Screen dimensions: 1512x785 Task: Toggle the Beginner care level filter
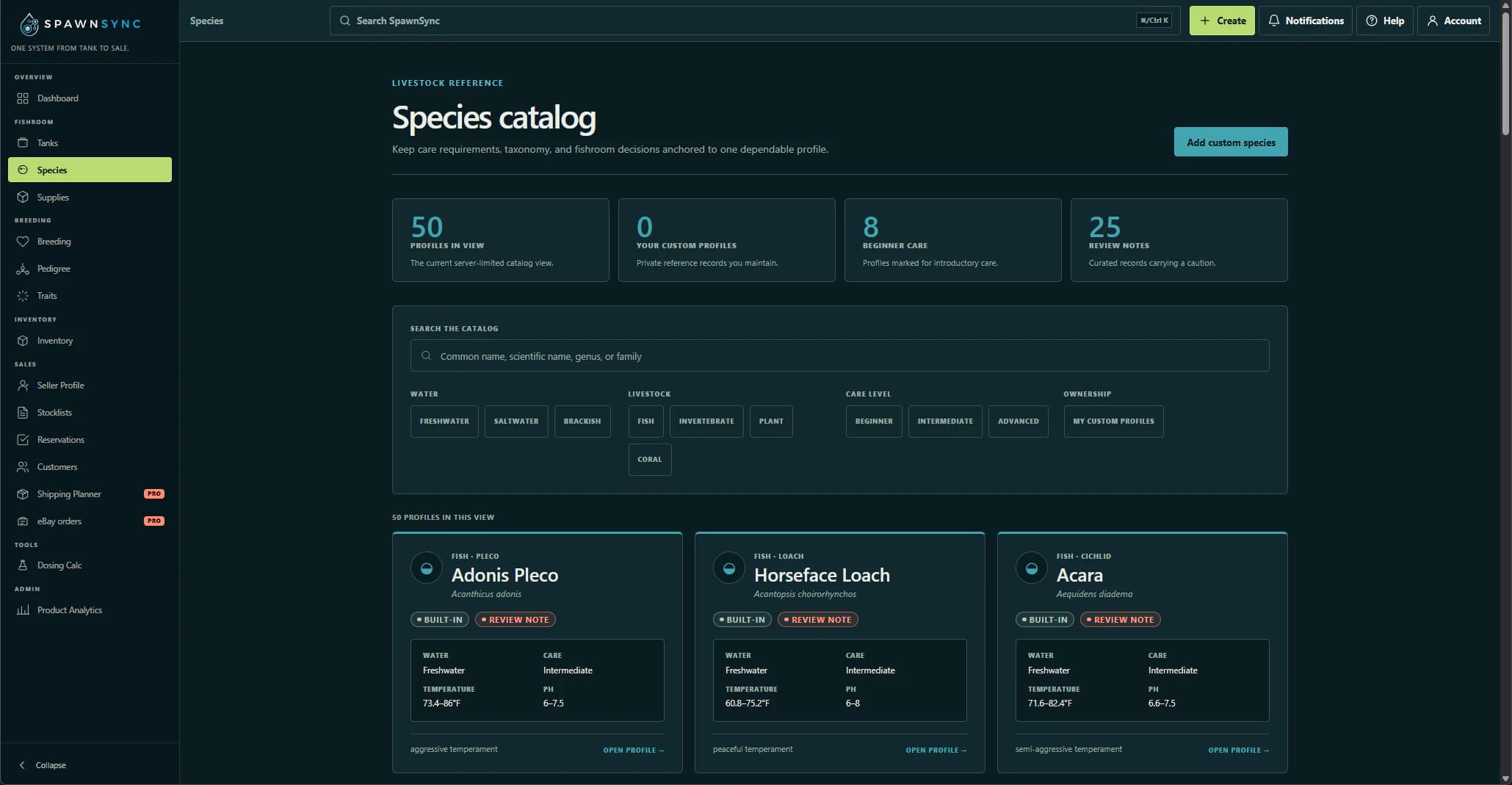[874, 422]
